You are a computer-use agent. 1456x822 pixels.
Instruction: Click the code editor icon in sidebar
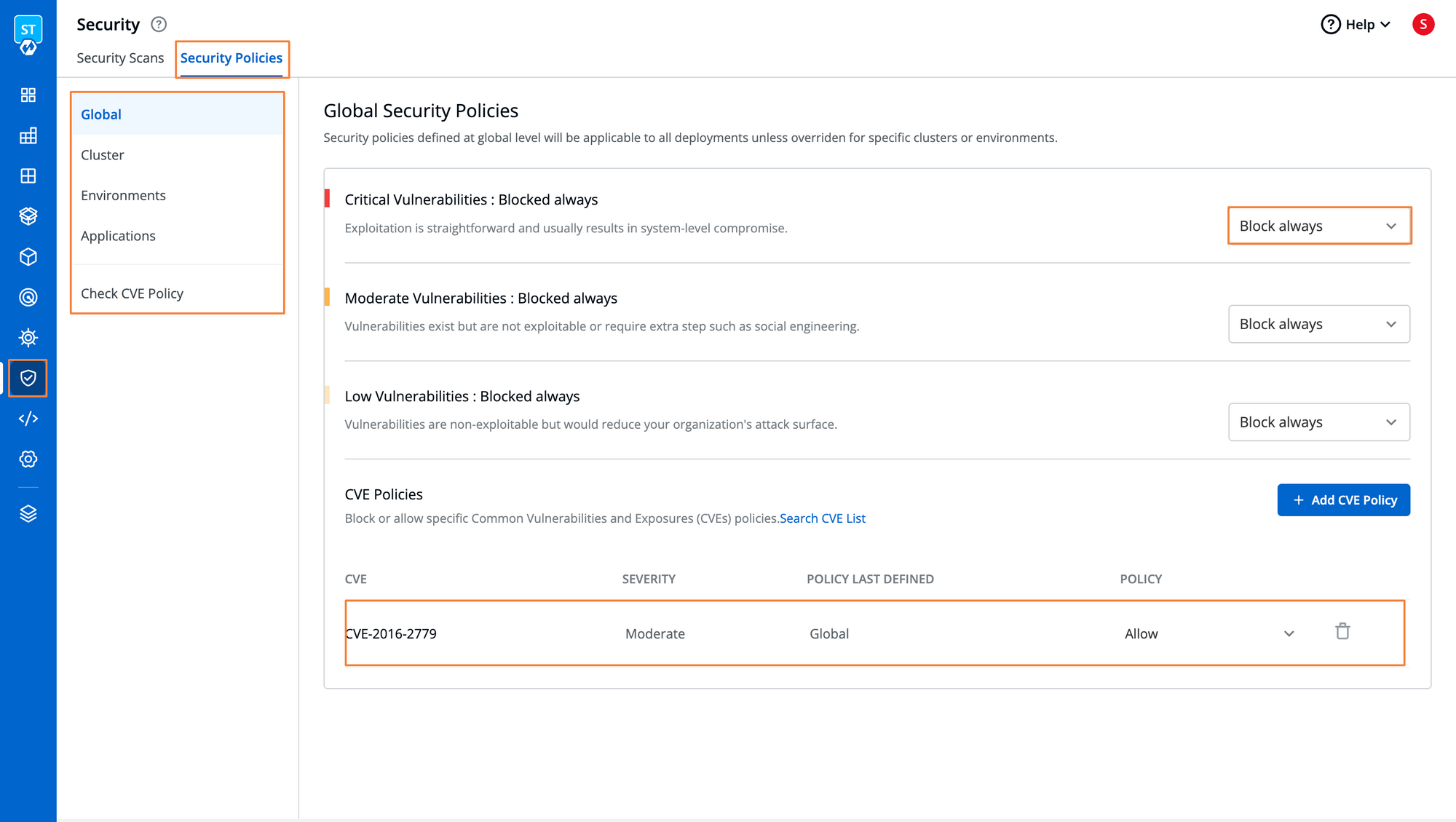point(27,418)
